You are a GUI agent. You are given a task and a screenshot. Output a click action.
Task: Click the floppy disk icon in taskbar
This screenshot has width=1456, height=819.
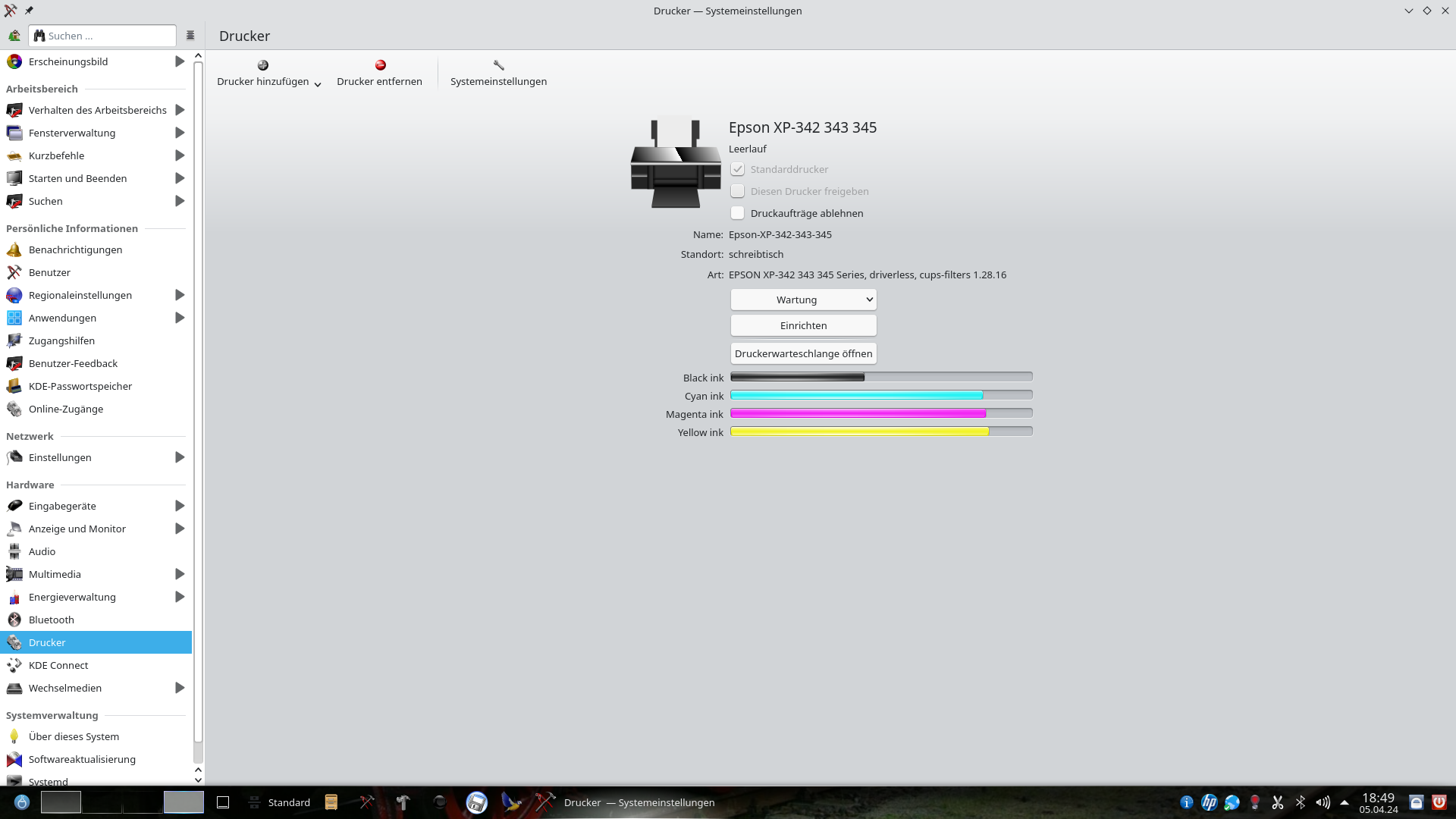coord(477,802)
